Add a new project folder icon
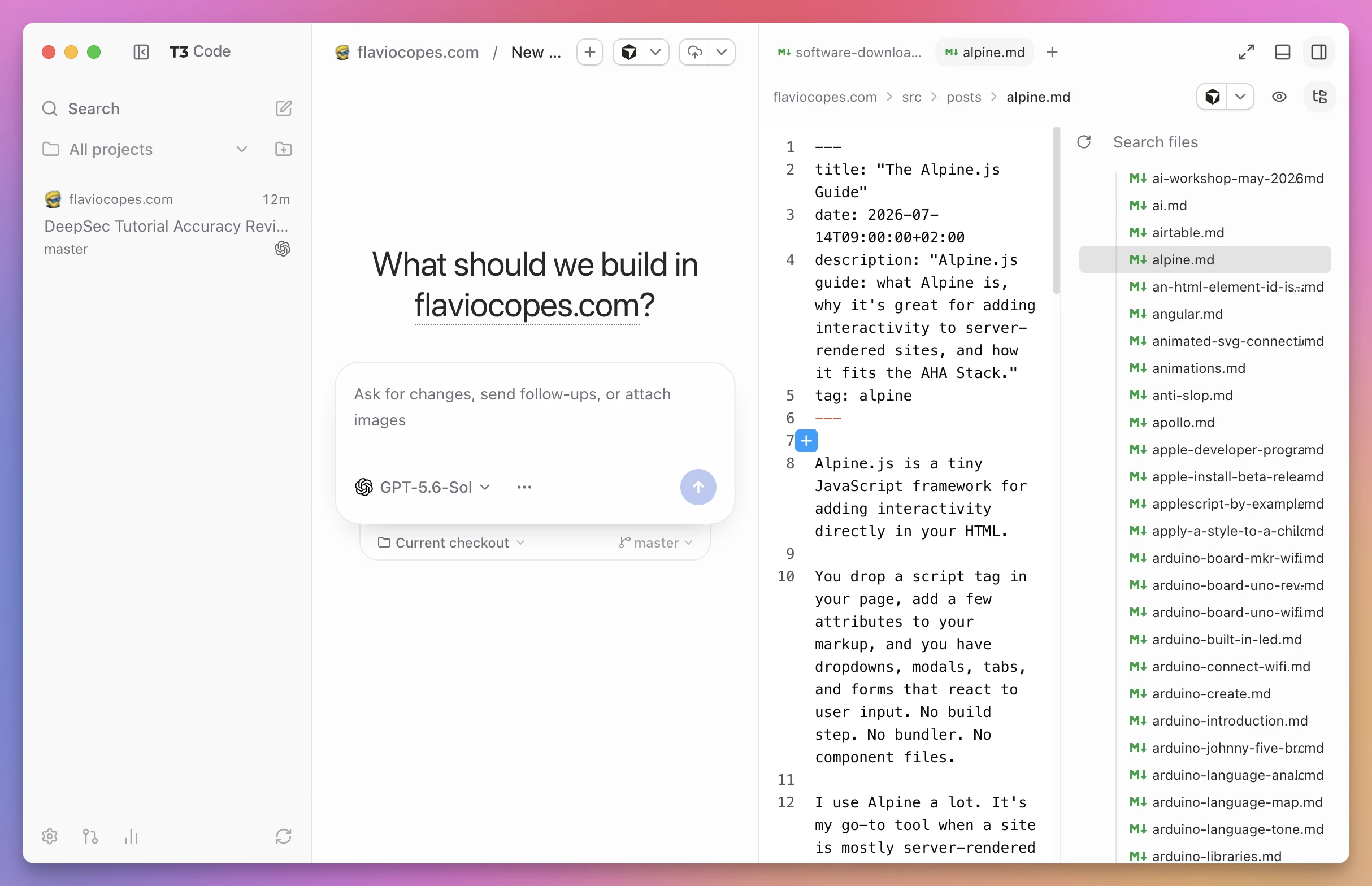The width and height of the screenshot is (1372, 886). coord(284,149)
